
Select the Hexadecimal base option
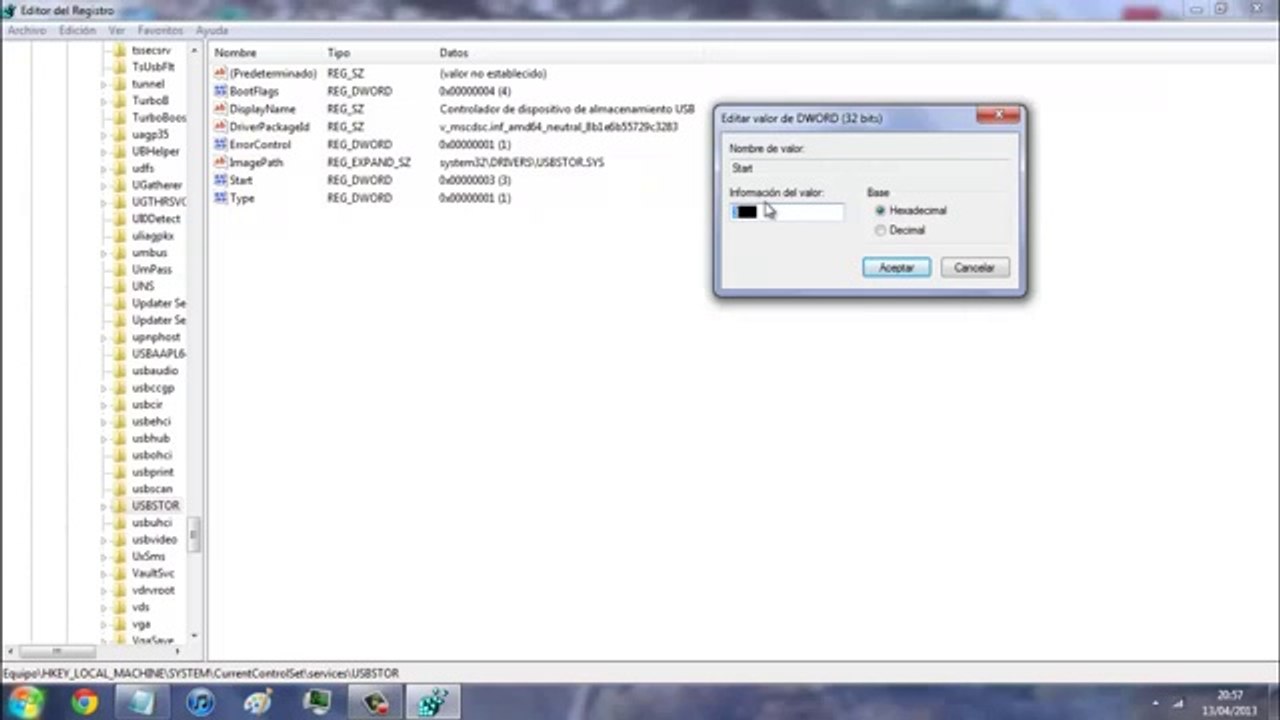pos(880,211)
